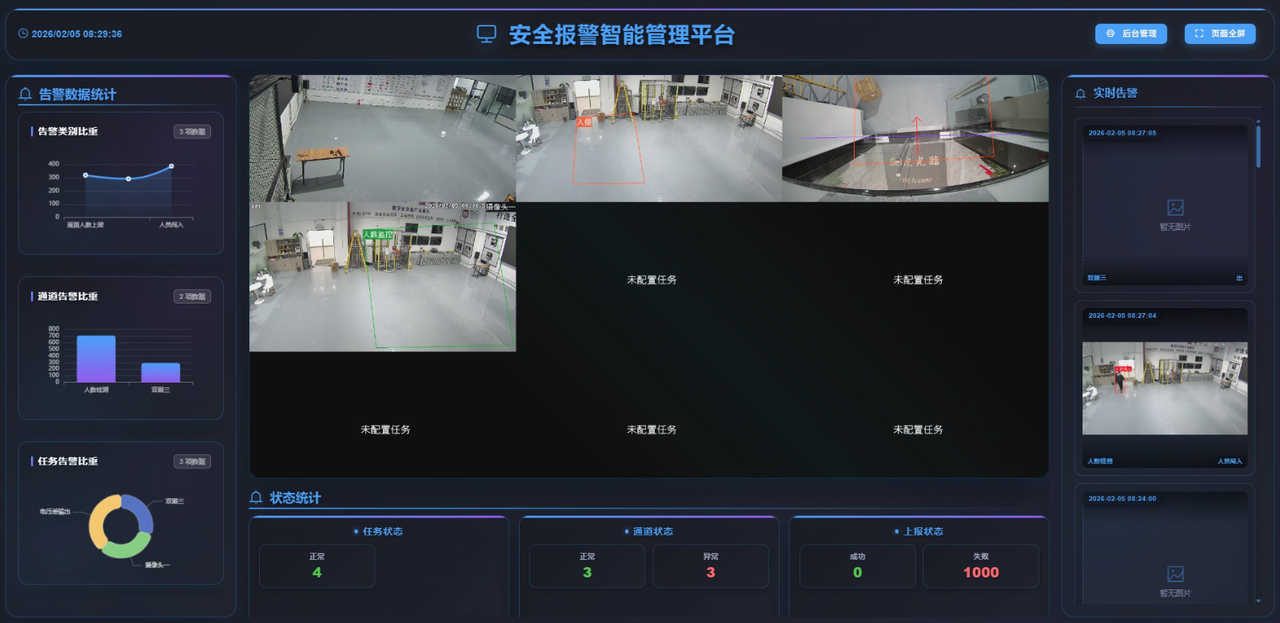The height and width of the screenshot is (623, 1280).
Task: Open the 后台管理 backend management page
Action: click(1131, 34)
